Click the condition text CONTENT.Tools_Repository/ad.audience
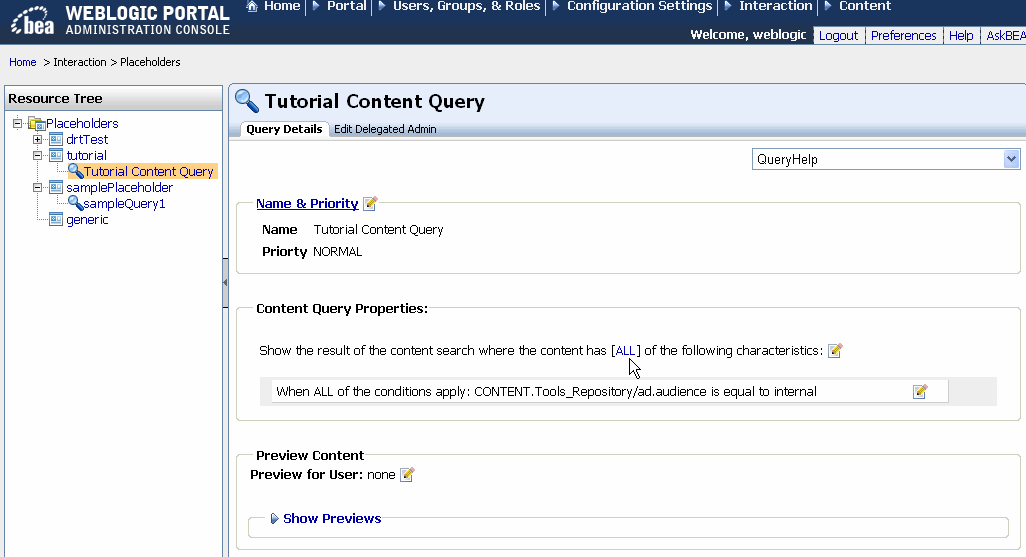The image size is (1026, 557). (590, 391)
